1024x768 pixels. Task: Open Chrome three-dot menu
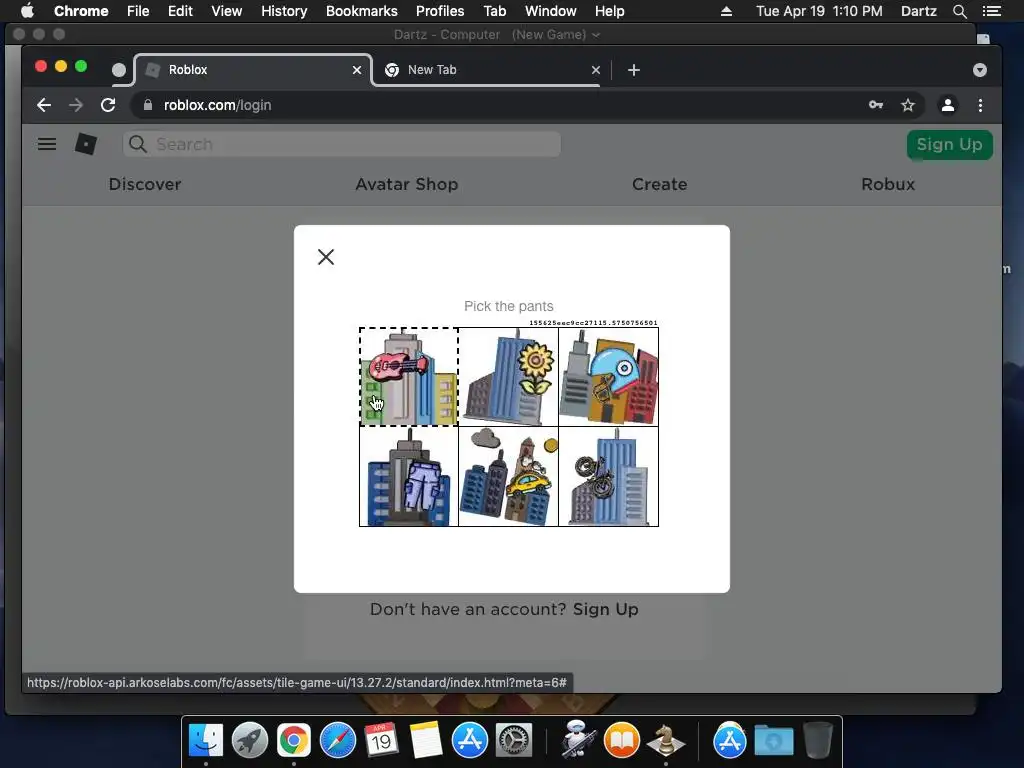coord(980,105)
